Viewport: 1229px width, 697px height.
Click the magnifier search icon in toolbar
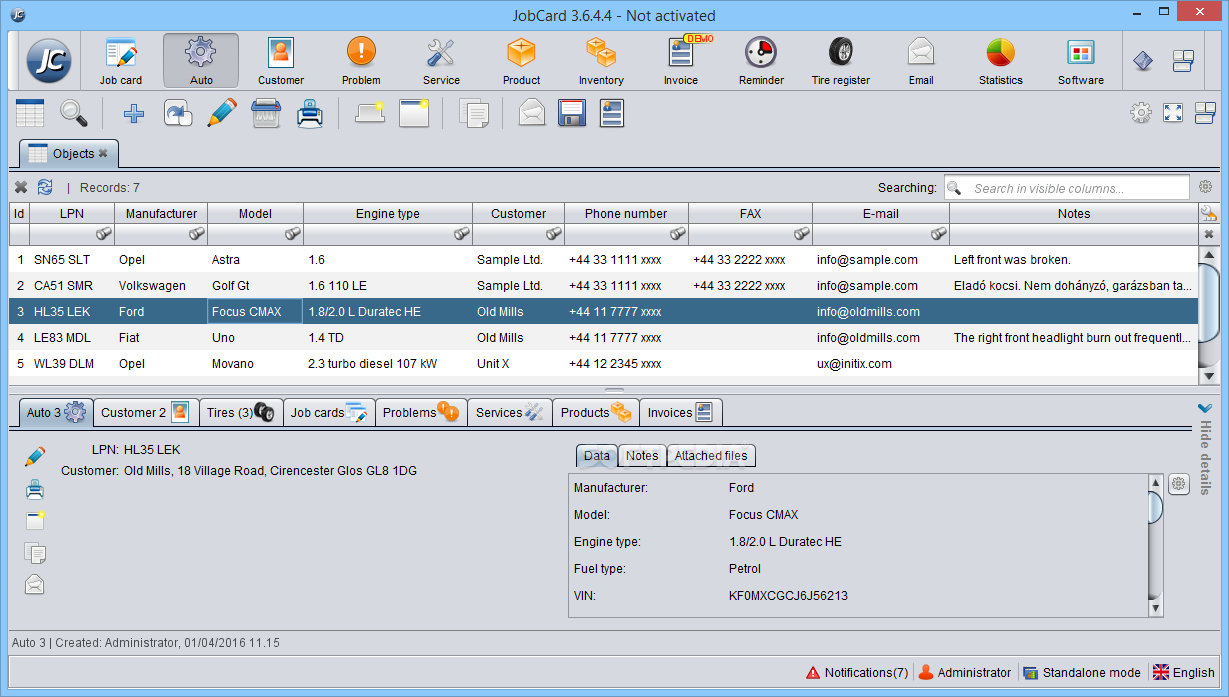pos(74,113)
